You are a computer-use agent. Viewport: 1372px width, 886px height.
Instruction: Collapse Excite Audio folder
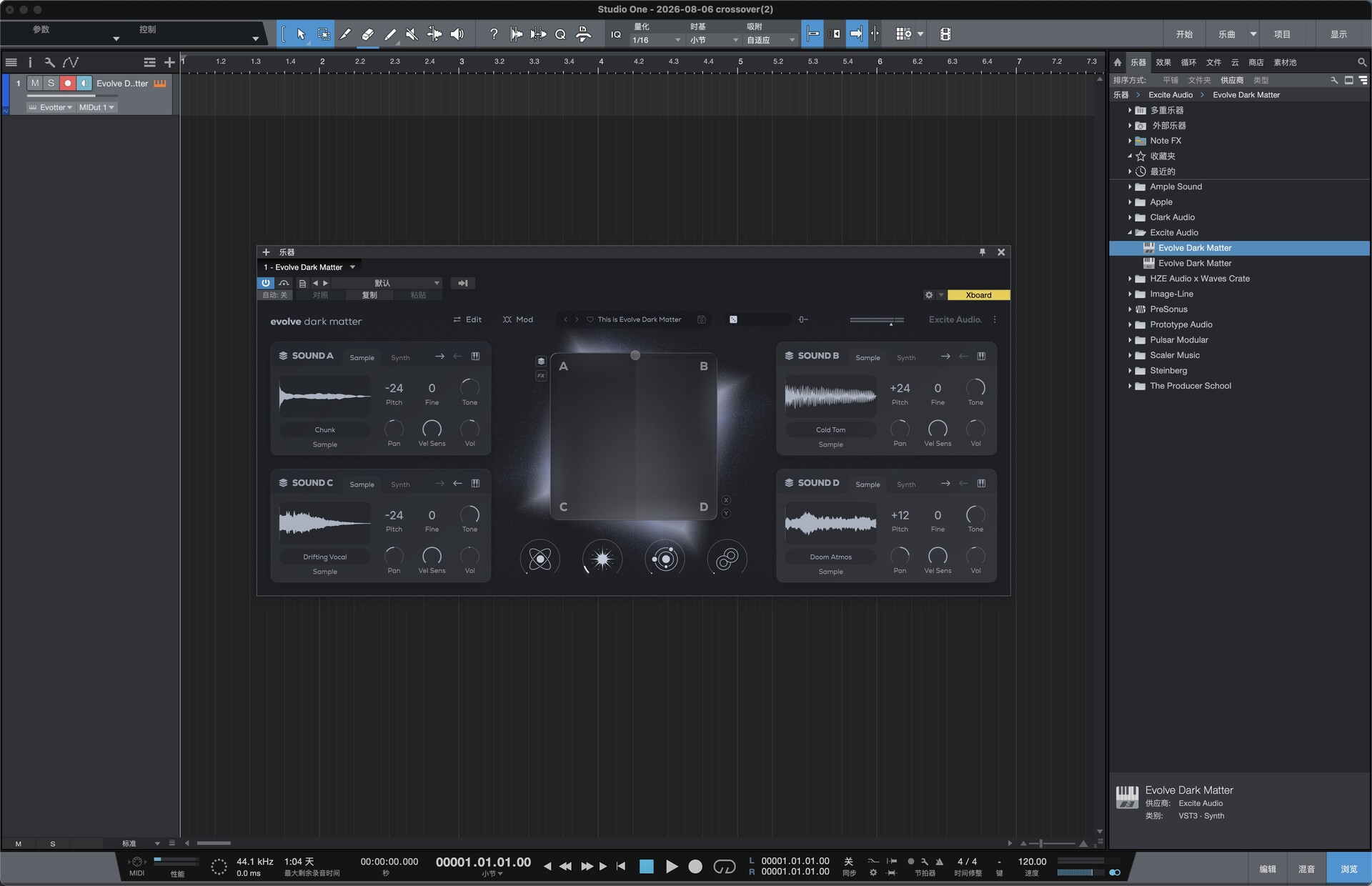[1130, 232]
